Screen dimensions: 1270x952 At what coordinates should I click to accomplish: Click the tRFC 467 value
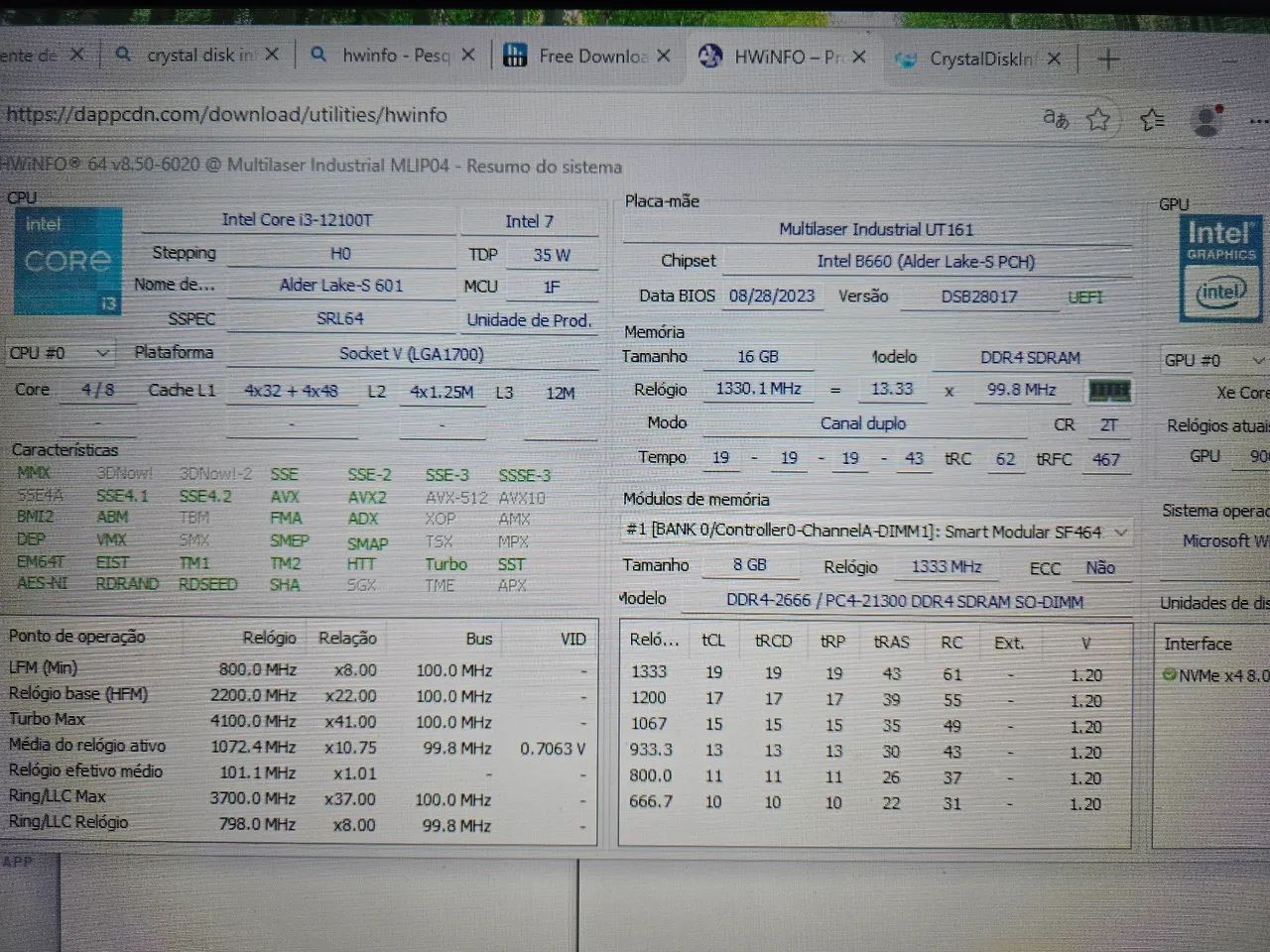(x=1105, y=460)
